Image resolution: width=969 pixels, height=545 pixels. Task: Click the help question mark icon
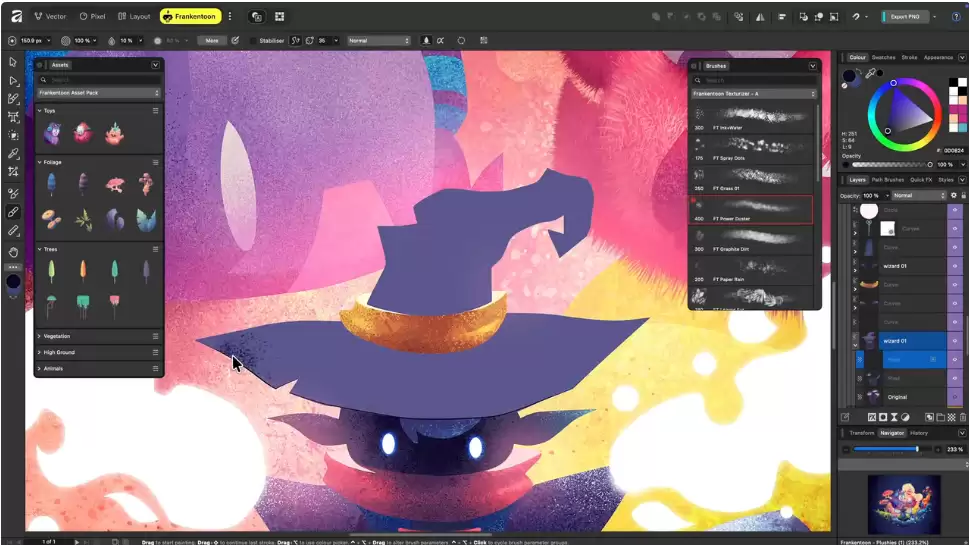[x=956, y=16]
